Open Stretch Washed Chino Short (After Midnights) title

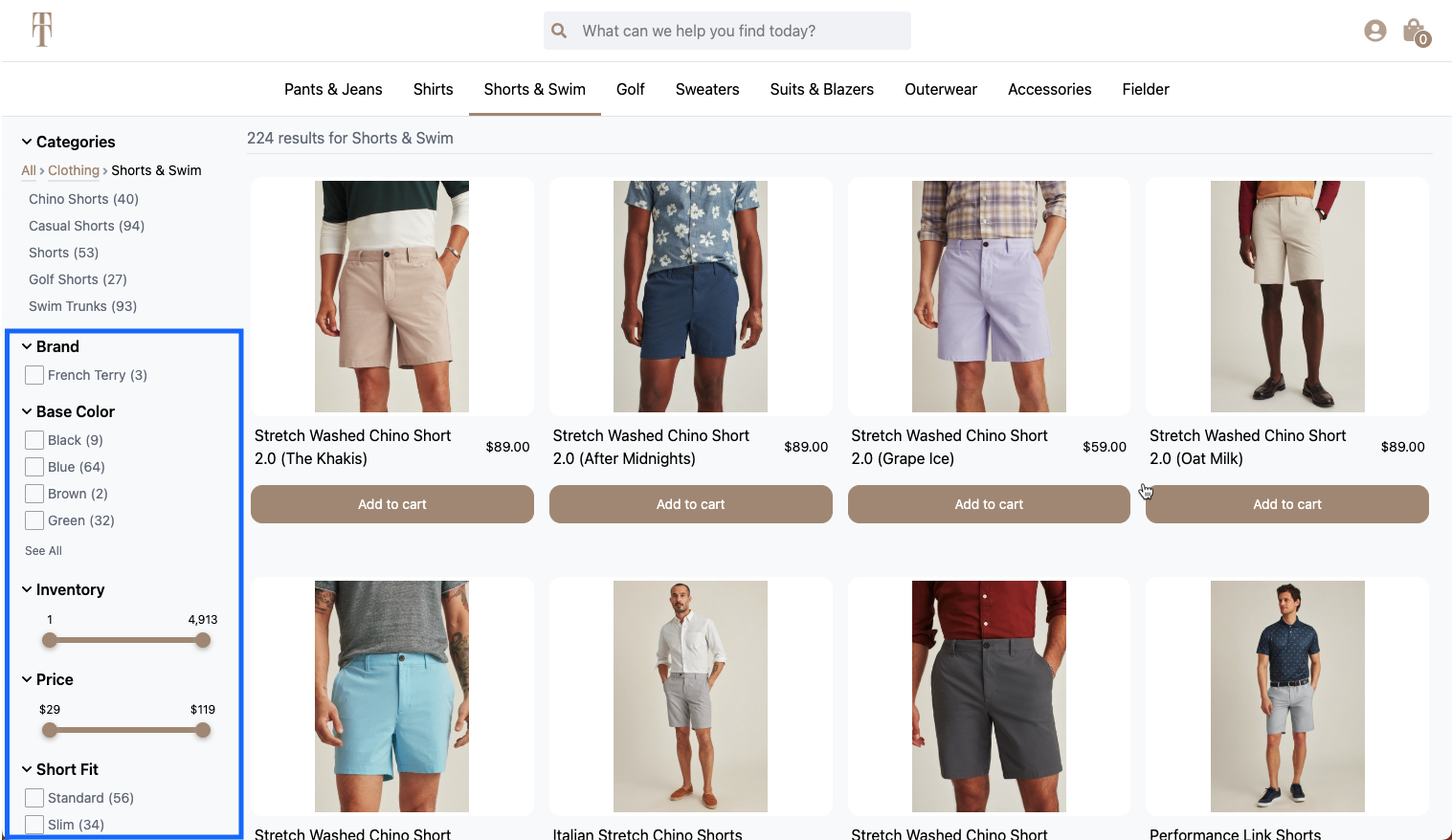pos(651,447)
